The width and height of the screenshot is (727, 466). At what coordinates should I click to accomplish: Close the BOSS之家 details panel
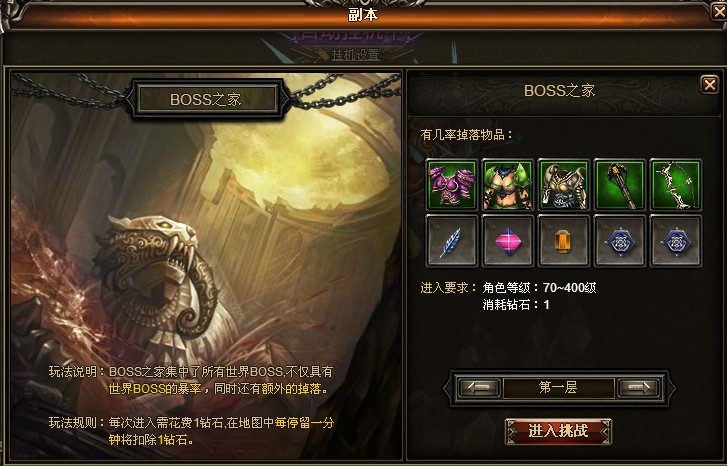[x=709, y=85]
